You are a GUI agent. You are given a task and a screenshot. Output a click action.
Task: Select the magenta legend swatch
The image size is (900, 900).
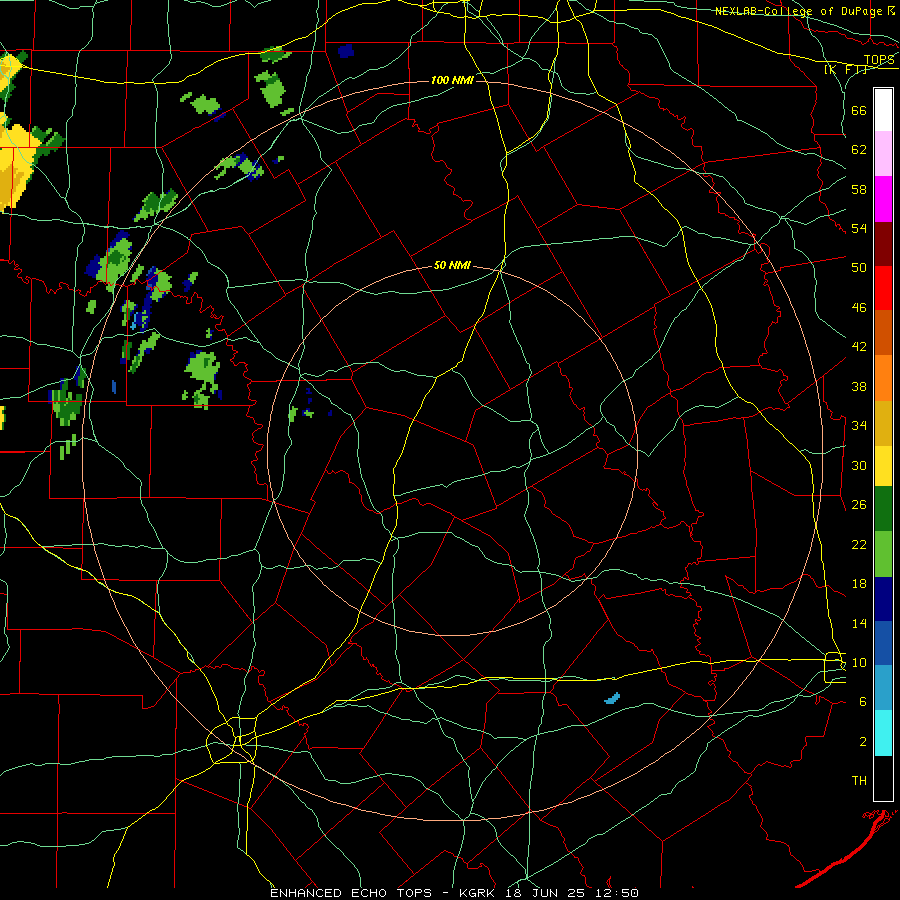[883, 199]
